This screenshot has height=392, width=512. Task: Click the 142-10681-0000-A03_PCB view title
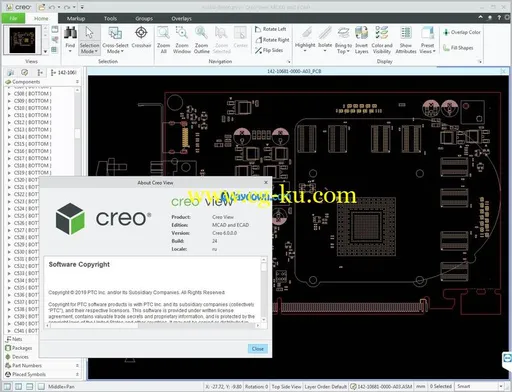294,71
